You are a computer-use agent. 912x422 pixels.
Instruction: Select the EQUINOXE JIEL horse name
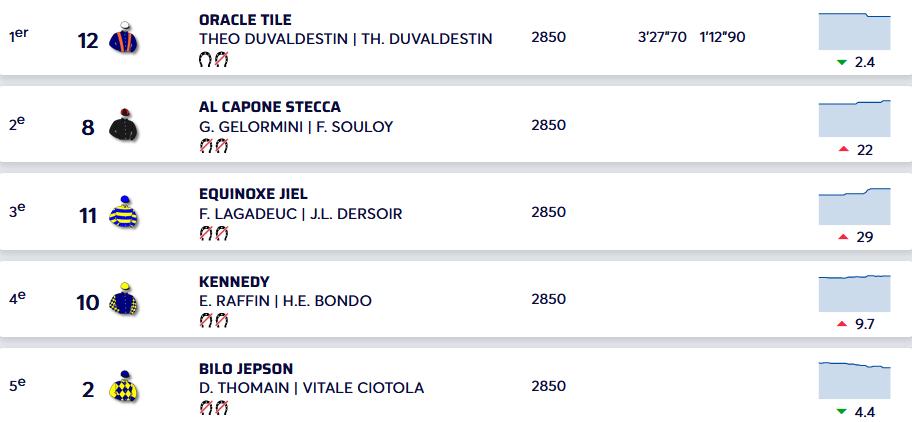[x=253, y=194]
